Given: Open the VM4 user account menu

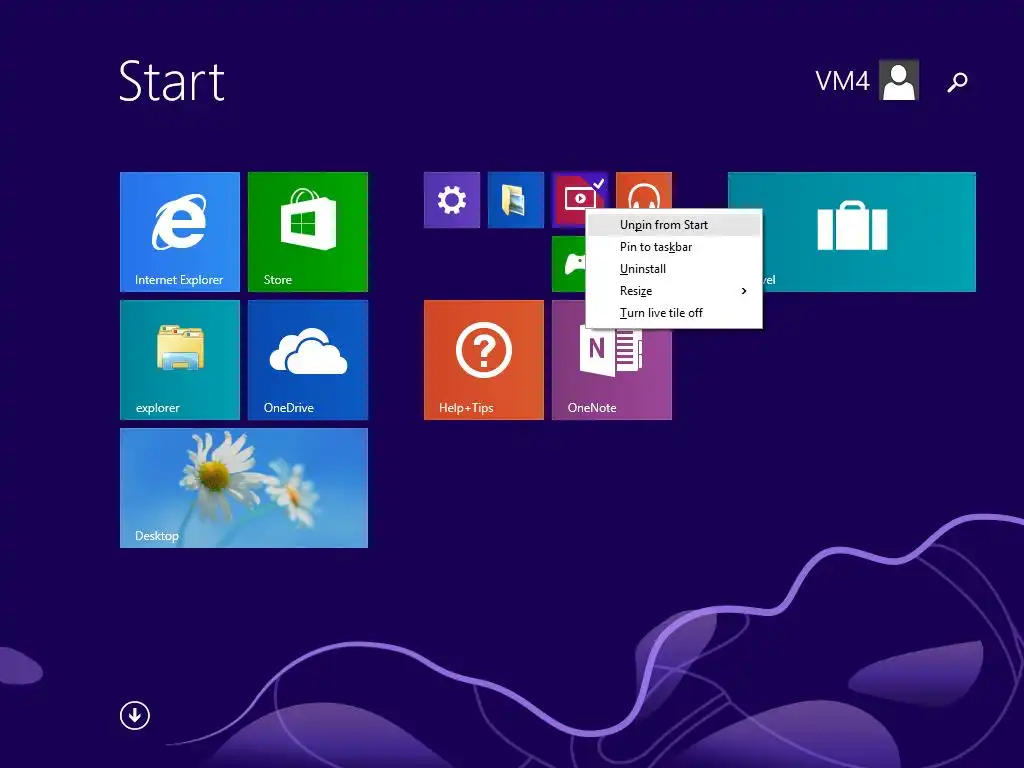Looking at the screenshot, I should [x=867, y=80].
